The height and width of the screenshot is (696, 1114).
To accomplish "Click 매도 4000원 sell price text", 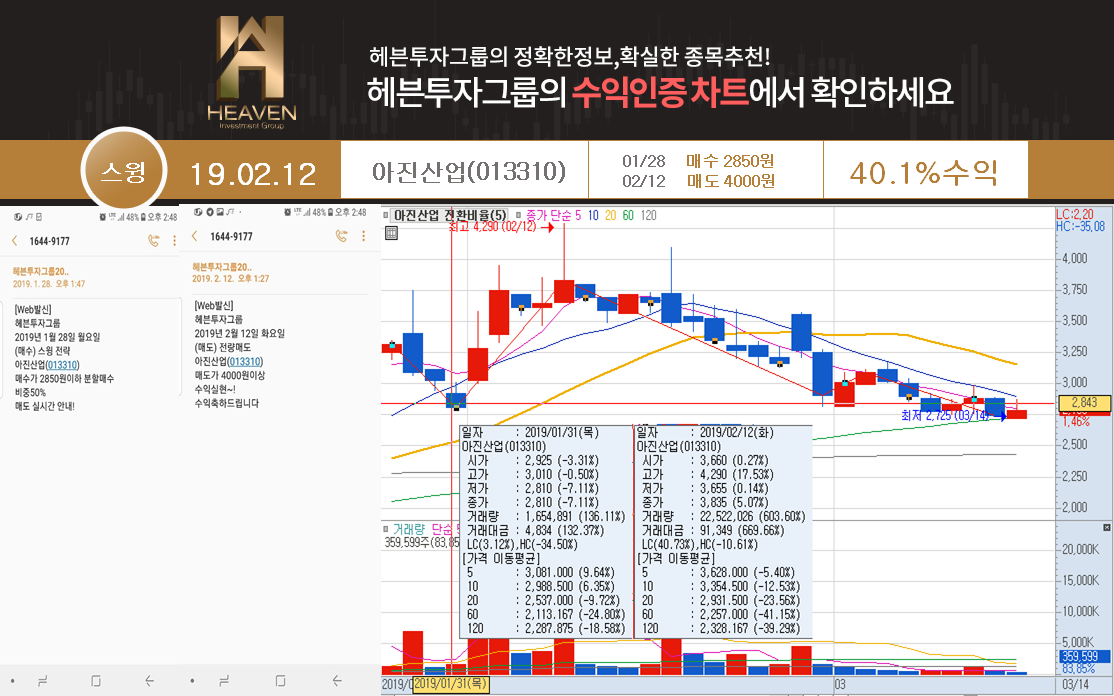I will pos(730,181).
